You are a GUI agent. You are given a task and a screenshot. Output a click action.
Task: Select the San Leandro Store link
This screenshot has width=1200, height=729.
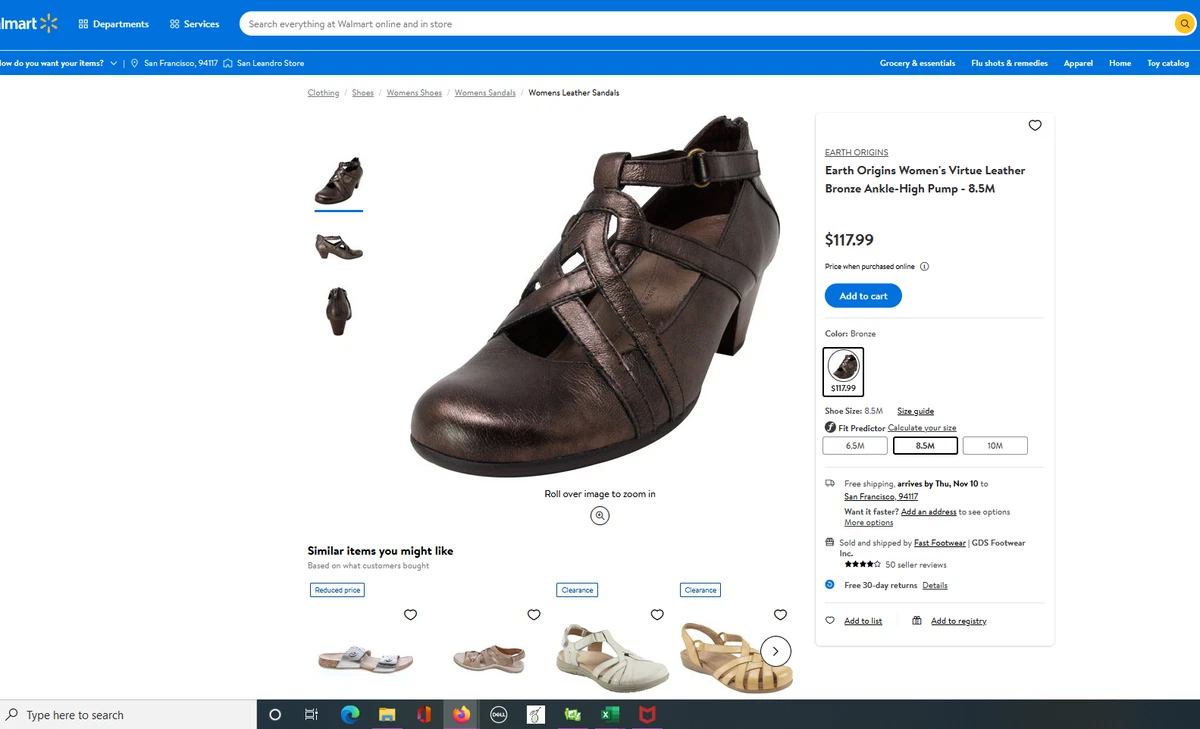coord(263,63)
